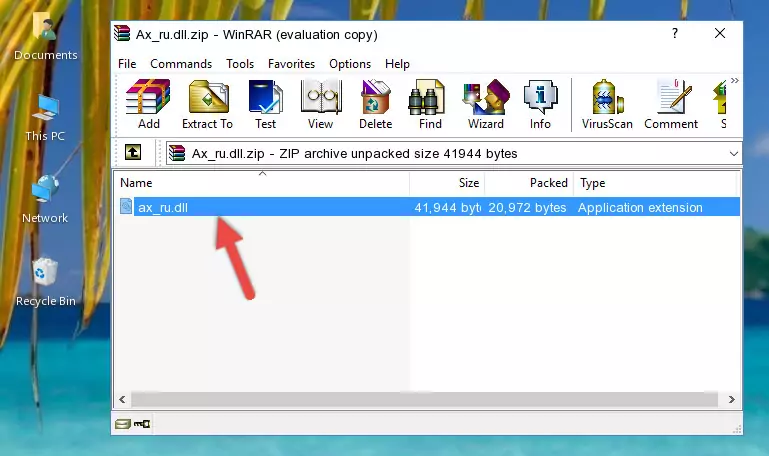769x456 pixels.
Task: Click the Add toolbar icon
Action: pyautogui.click(x=148, y=104)
